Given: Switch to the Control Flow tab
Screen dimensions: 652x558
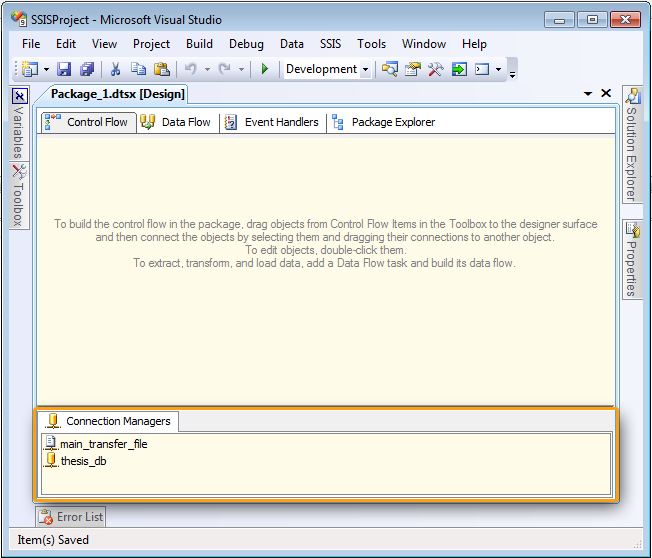Looking at the screenshot, I should [x=89, y=122].
